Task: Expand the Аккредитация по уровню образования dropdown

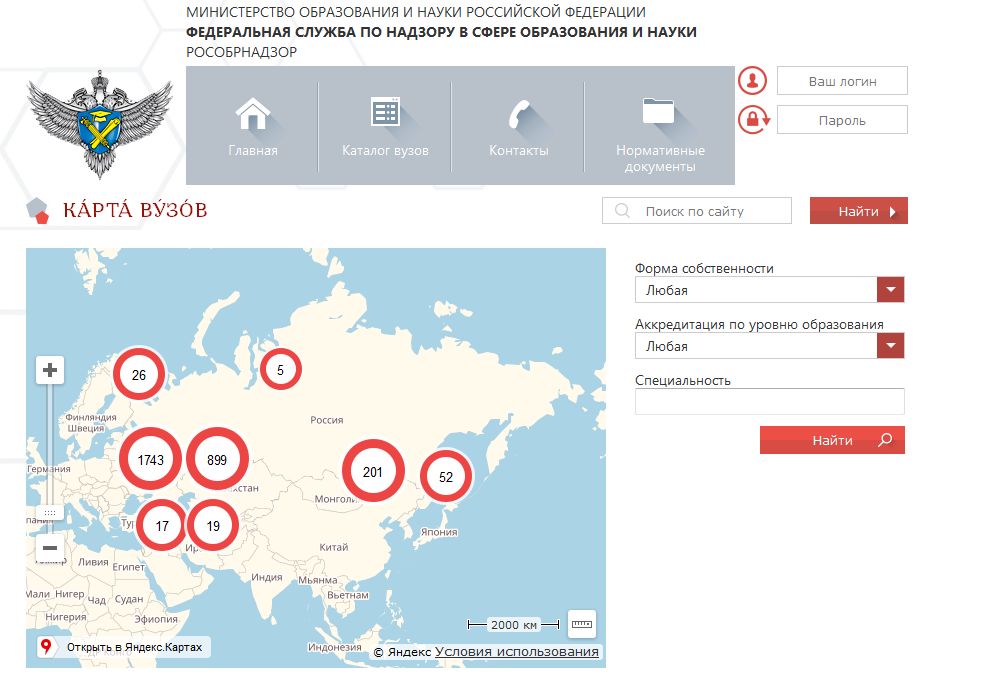Action: (x=891, y=346)
